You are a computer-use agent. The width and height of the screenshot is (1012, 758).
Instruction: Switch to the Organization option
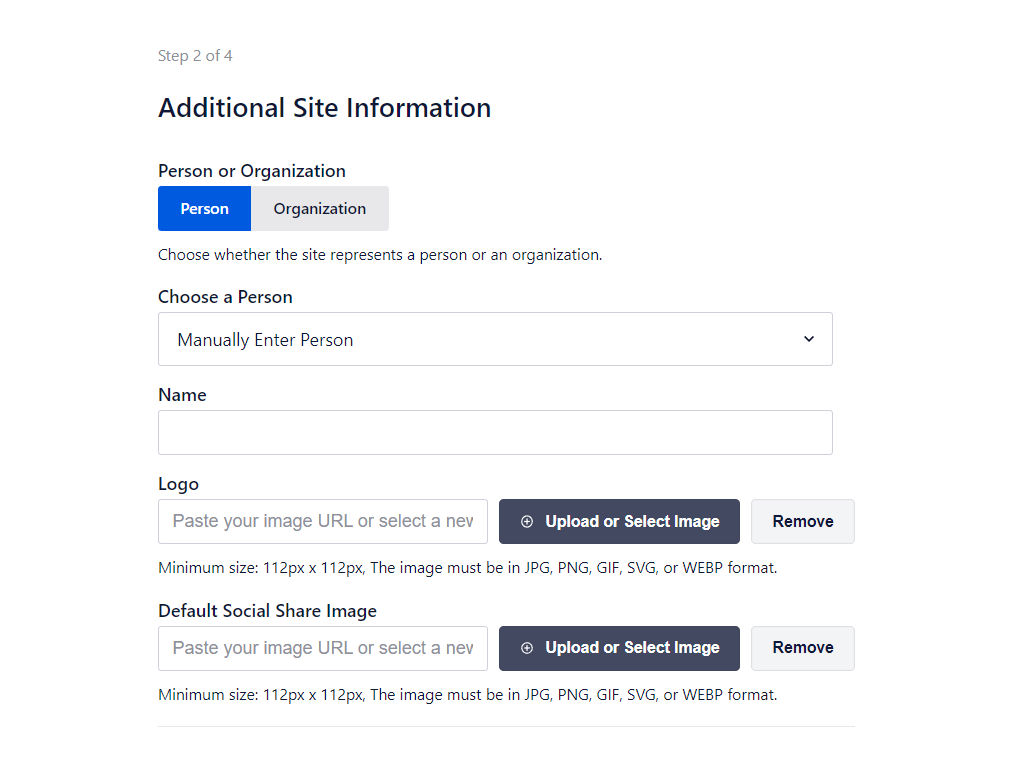[320, 209]
